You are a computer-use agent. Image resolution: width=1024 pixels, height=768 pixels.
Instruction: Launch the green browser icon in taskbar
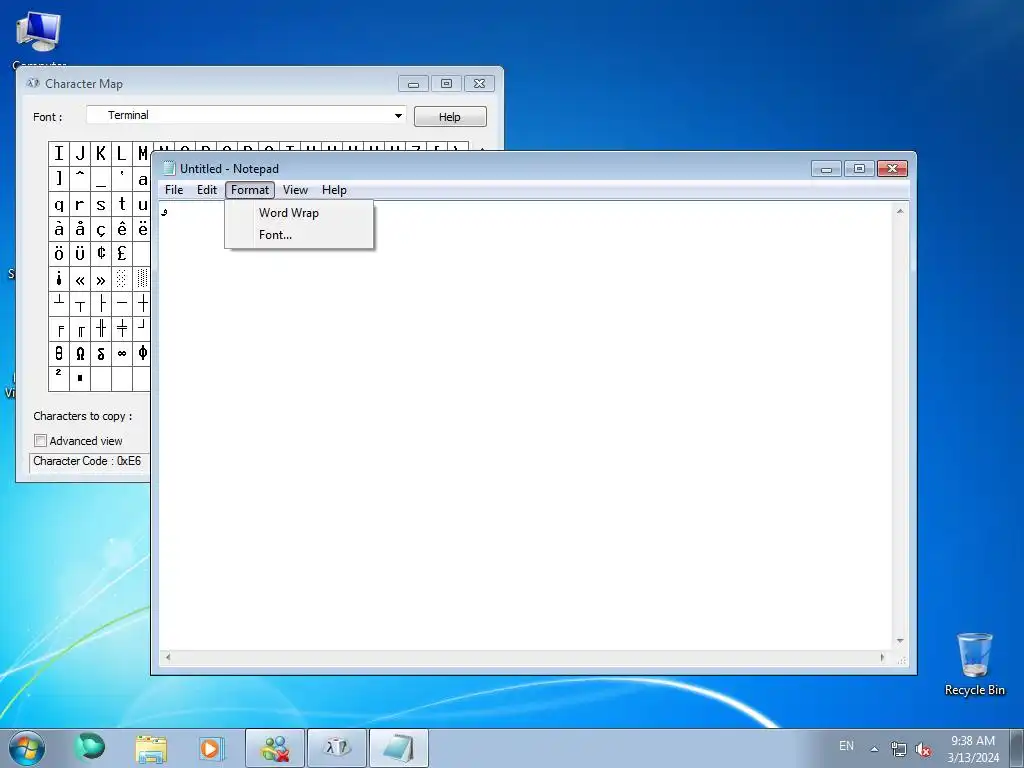pos(89,748)
